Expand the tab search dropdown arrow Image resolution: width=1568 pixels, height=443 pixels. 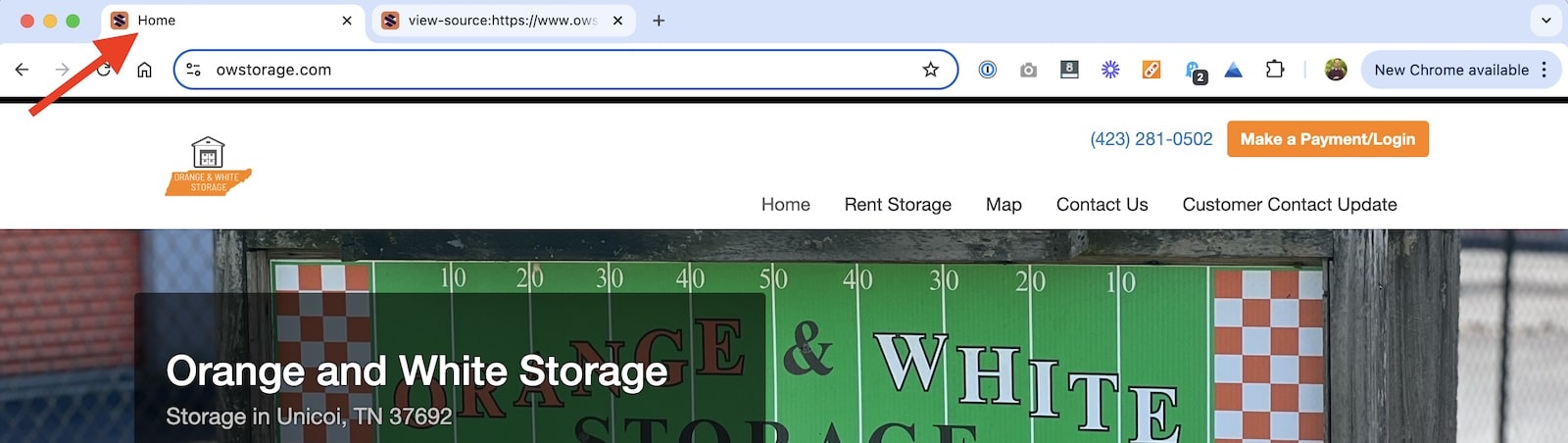tap(1546, 20)
